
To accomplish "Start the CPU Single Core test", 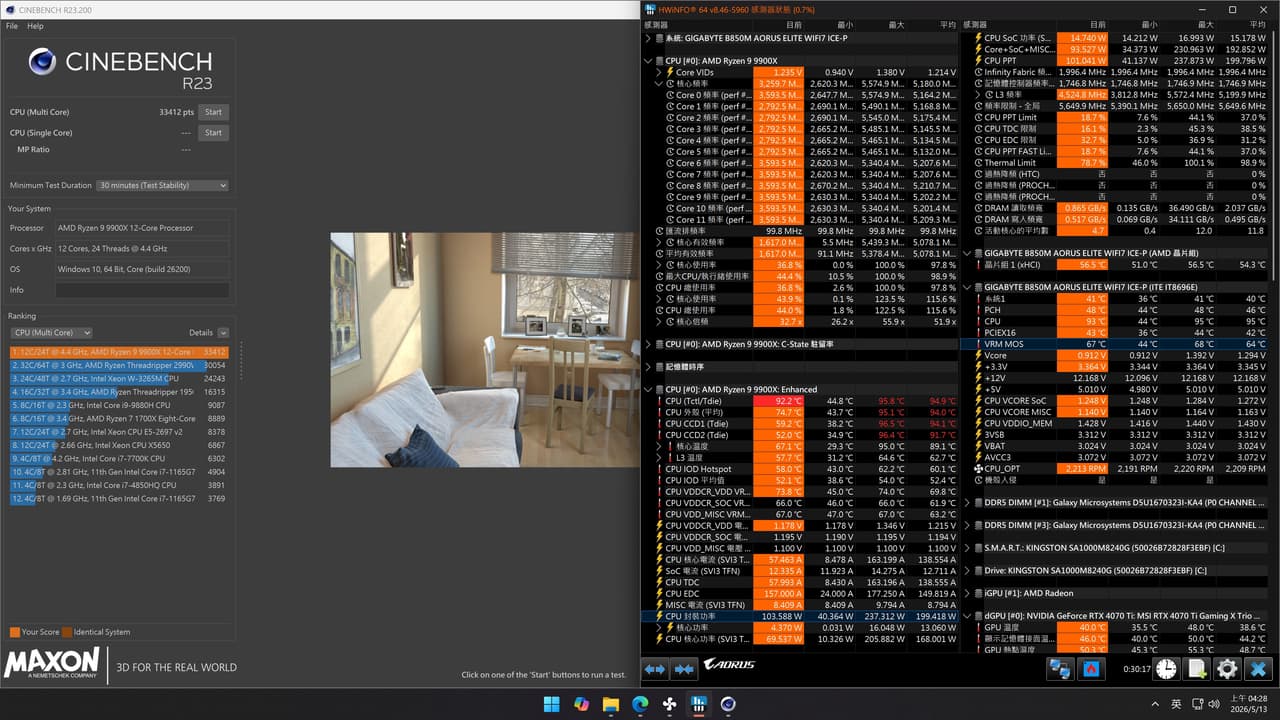I will (x=213, y=132).
